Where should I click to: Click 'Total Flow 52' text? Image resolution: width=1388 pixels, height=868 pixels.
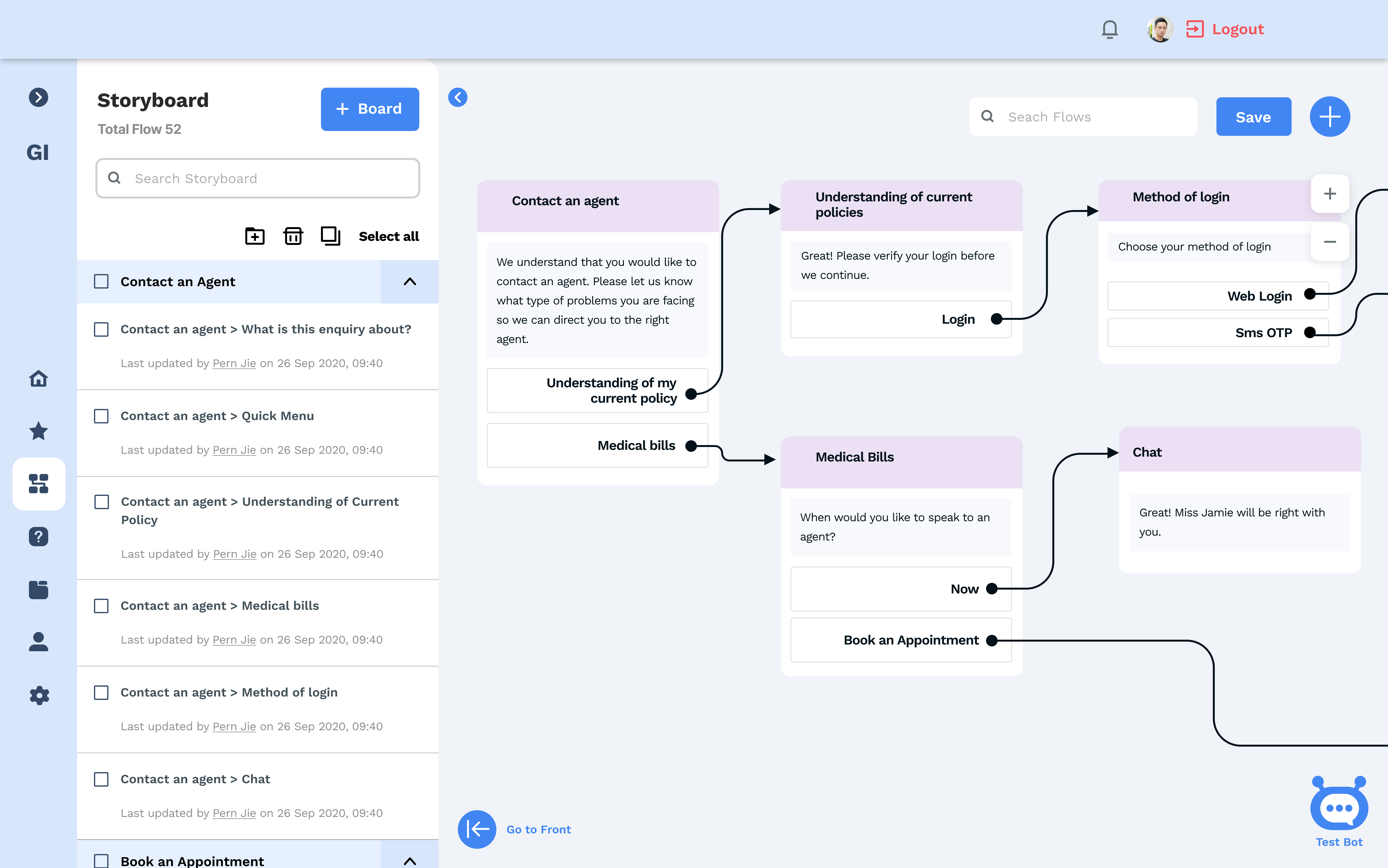pyautogui.click(x=139, y=129)
